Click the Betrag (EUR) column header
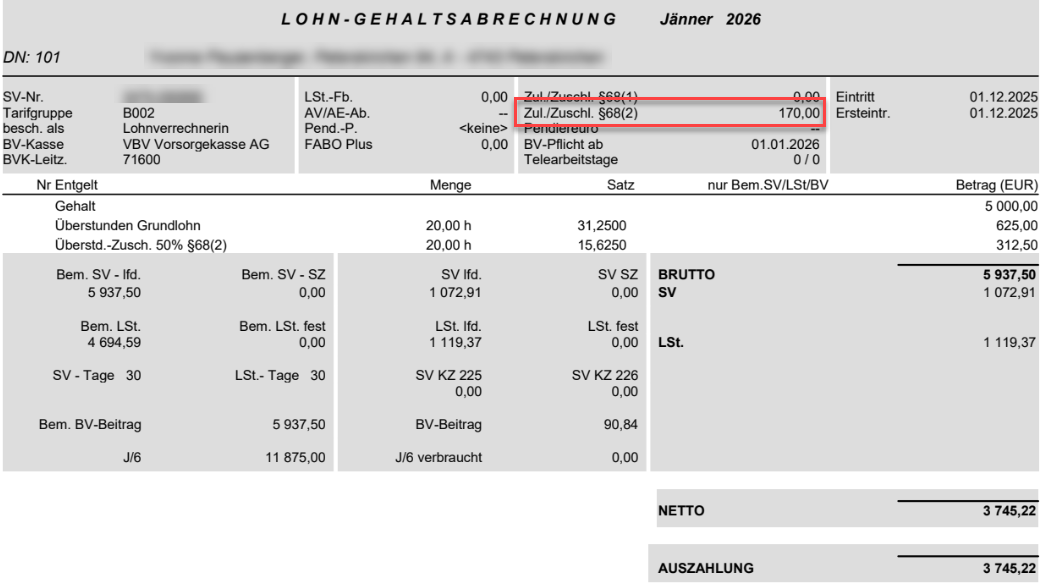Screen dimensions: 1042x587 [997, 185]
